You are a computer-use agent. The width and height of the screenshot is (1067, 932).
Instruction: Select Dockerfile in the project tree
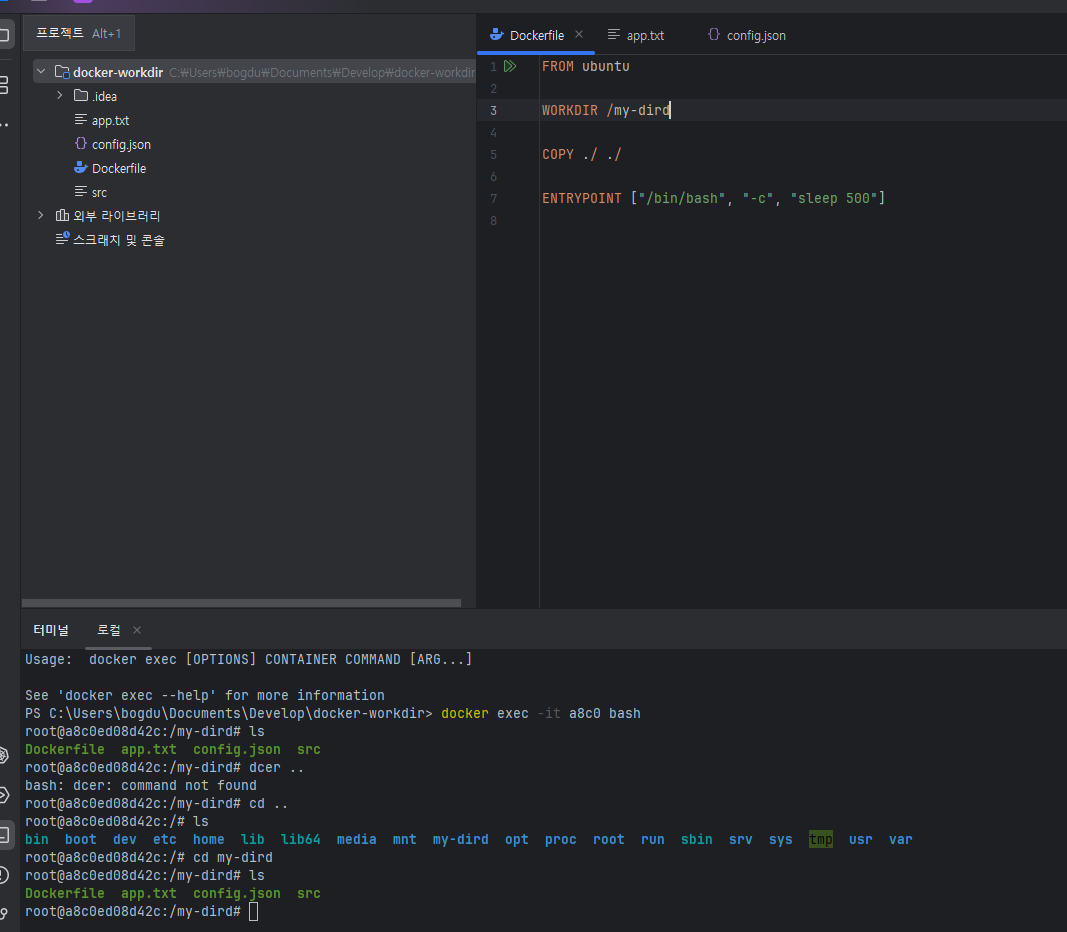[x=110, y=168]
